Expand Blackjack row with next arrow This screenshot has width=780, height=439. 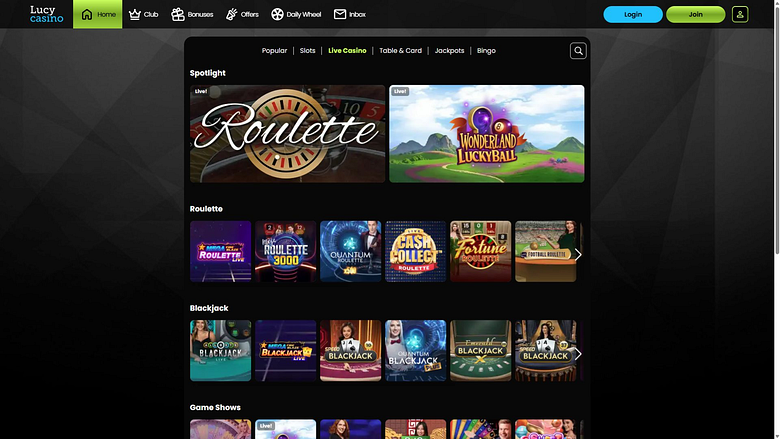point(578,354)
